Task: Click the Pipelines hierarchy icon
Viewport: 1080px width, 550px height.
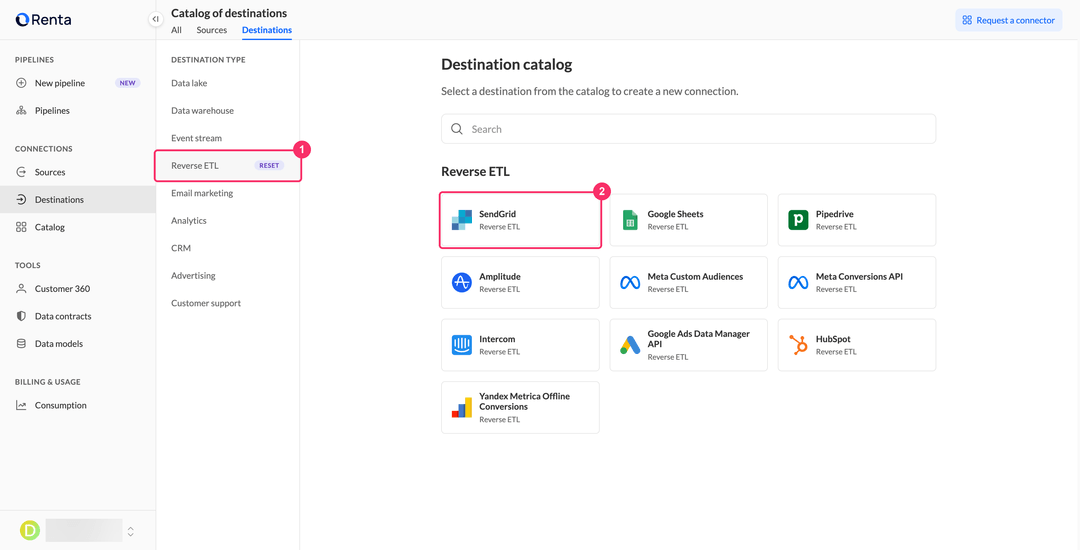Action: coord(21,110)
